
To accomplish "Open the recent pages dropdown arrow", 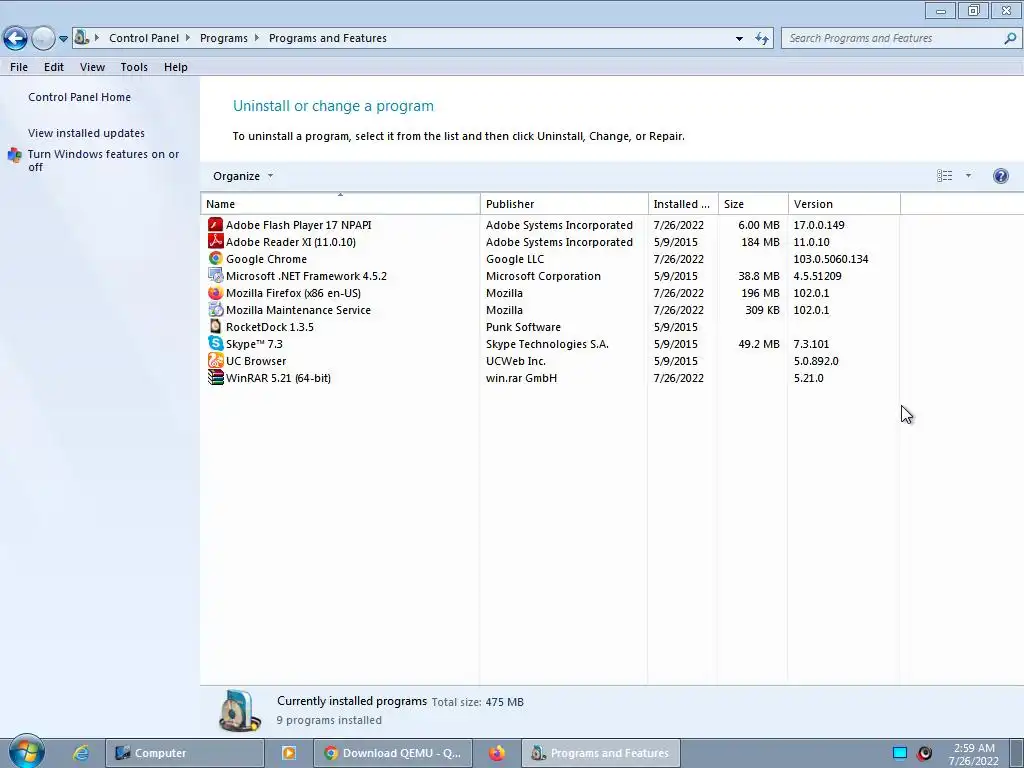I will (63, 39).
